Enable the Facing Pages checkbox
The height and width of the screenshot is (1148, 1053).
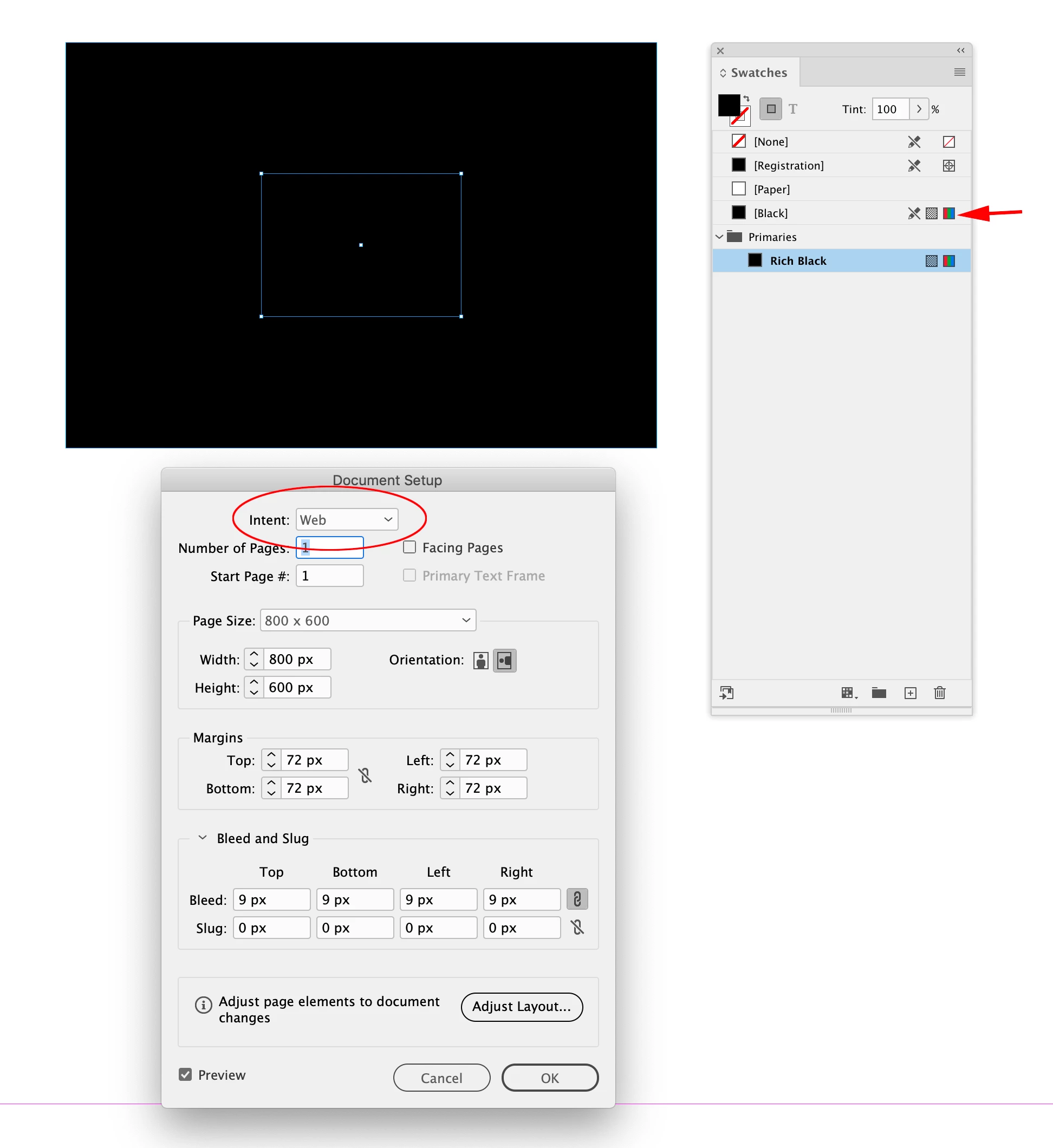pyautogui.click(x=409, y=547)
